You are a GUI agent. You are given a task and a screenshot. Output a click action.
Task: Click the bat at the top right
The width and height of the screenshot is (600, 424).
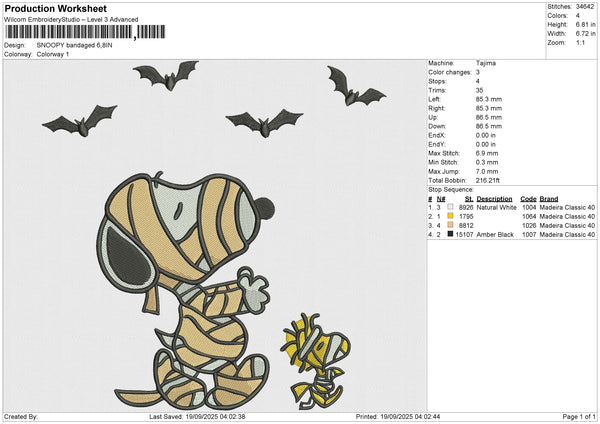pos(356,86)
